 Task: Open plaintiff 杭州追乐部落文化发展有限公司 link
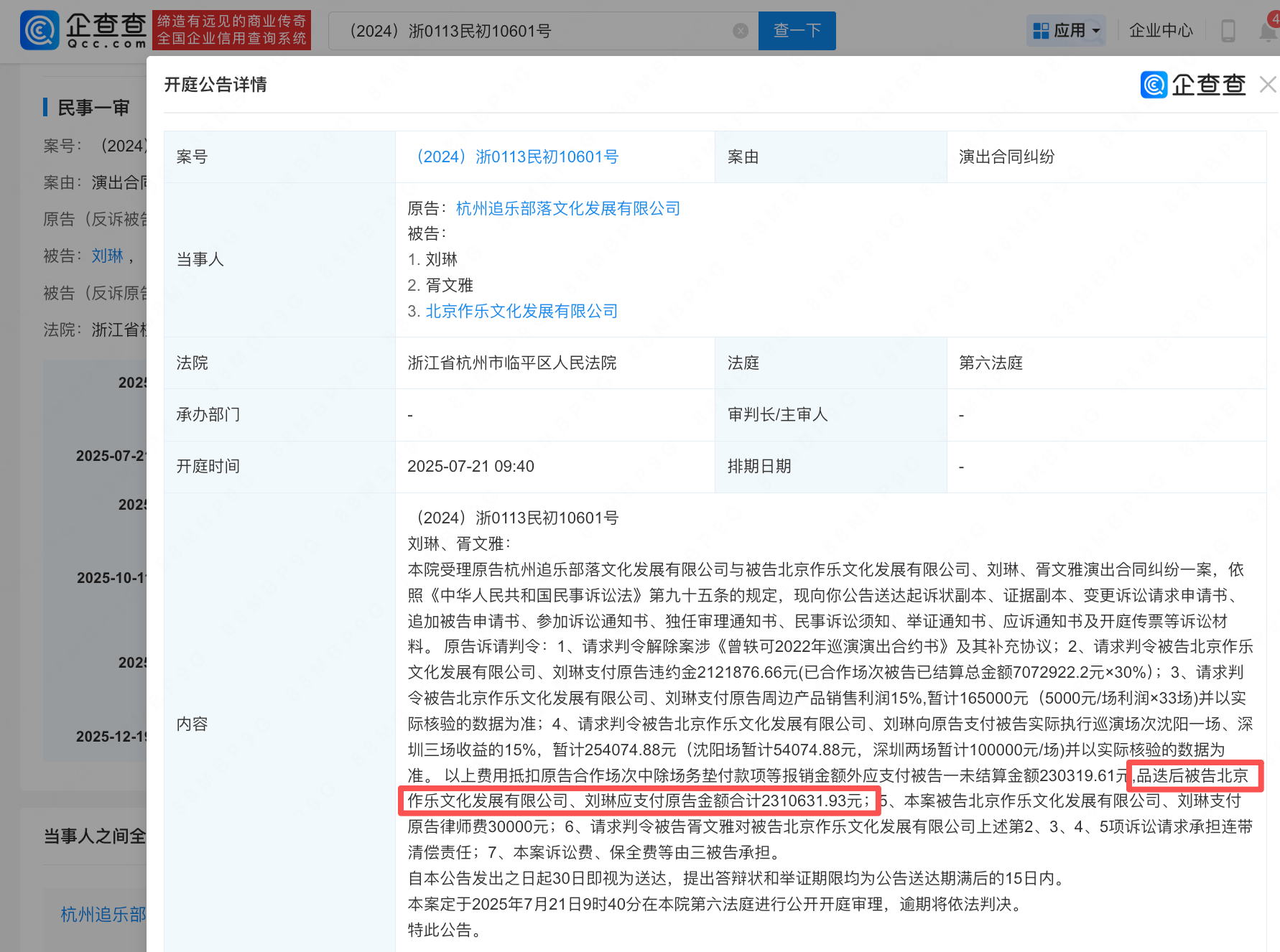coord(567,208)
